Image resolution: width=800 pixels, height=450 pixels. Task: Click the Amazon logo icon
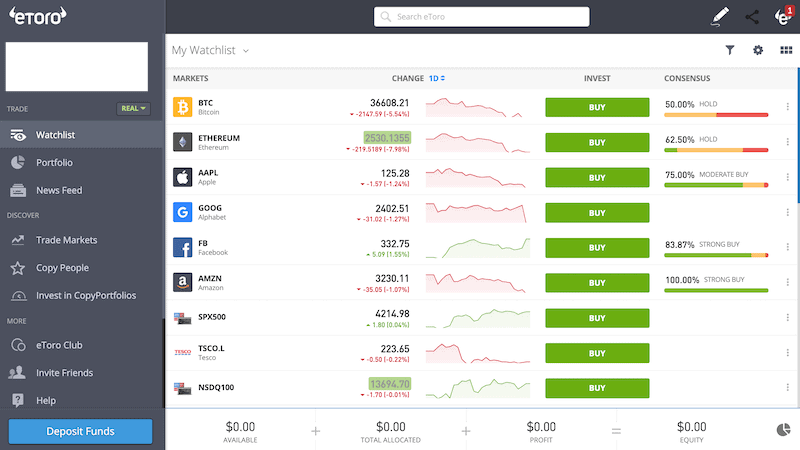pyautogui.click(x=182, y=282)
